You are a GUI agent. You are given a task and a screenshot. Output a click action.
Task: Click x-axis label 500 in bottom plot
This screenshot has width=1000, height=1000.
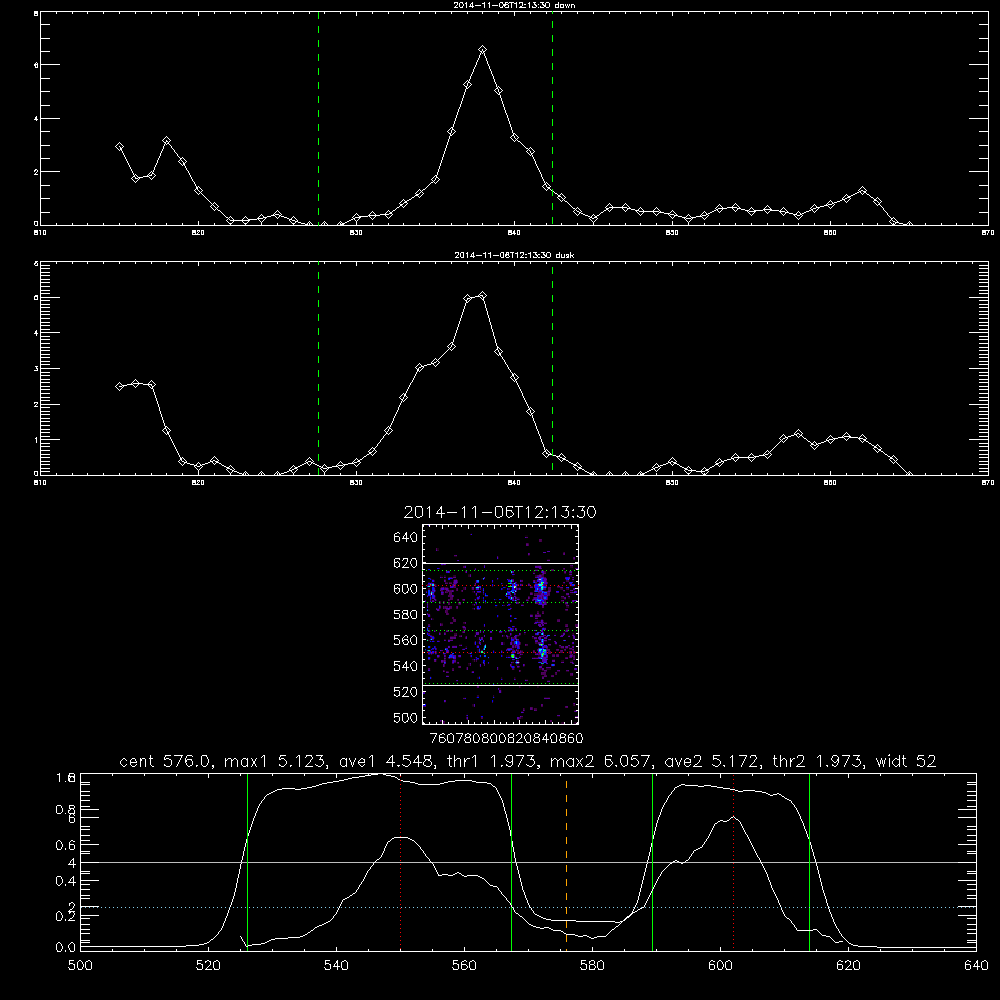pos(80,966)
